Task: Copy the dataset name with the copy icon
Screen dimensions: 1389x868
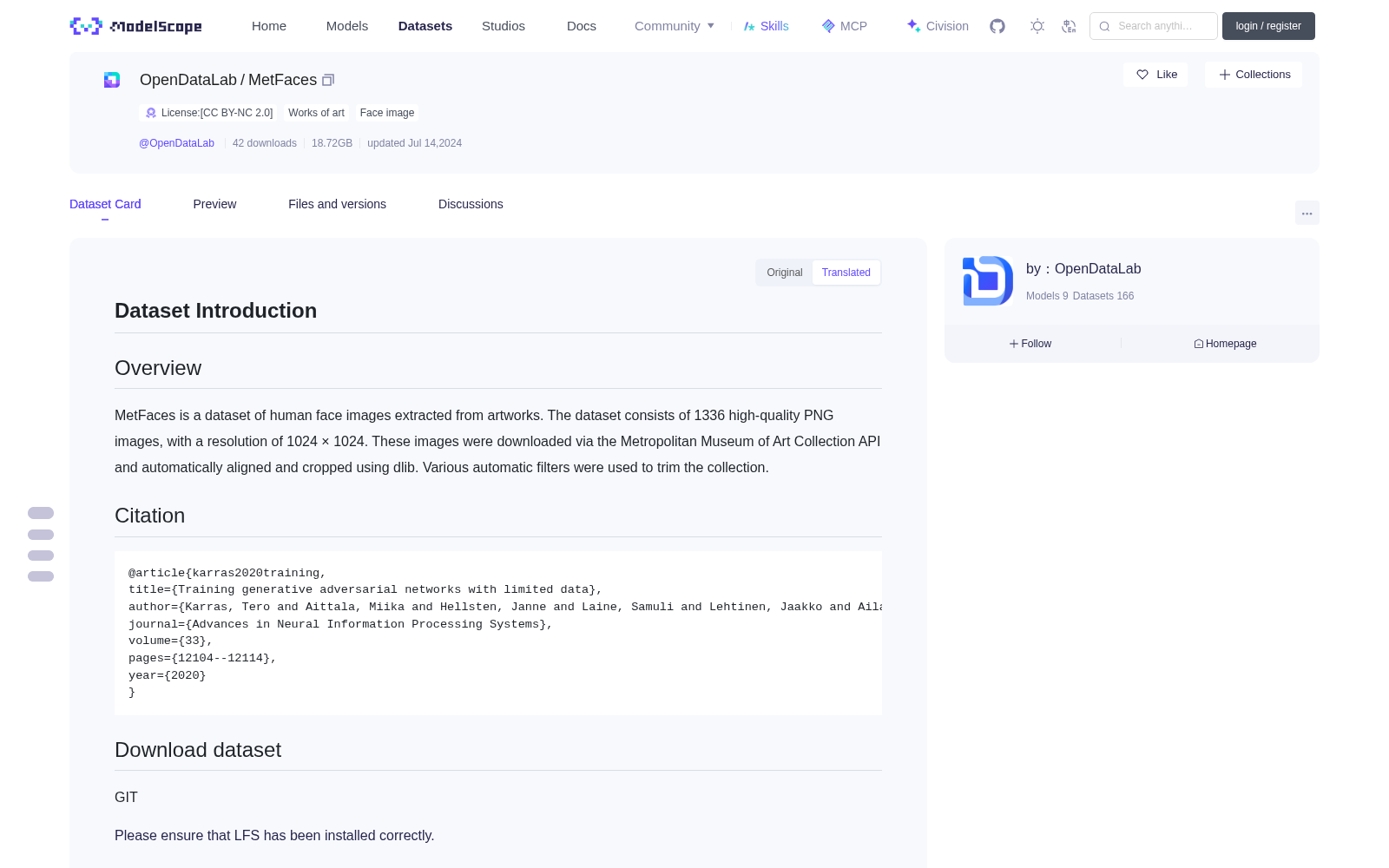Action: [x=328, y=80]
